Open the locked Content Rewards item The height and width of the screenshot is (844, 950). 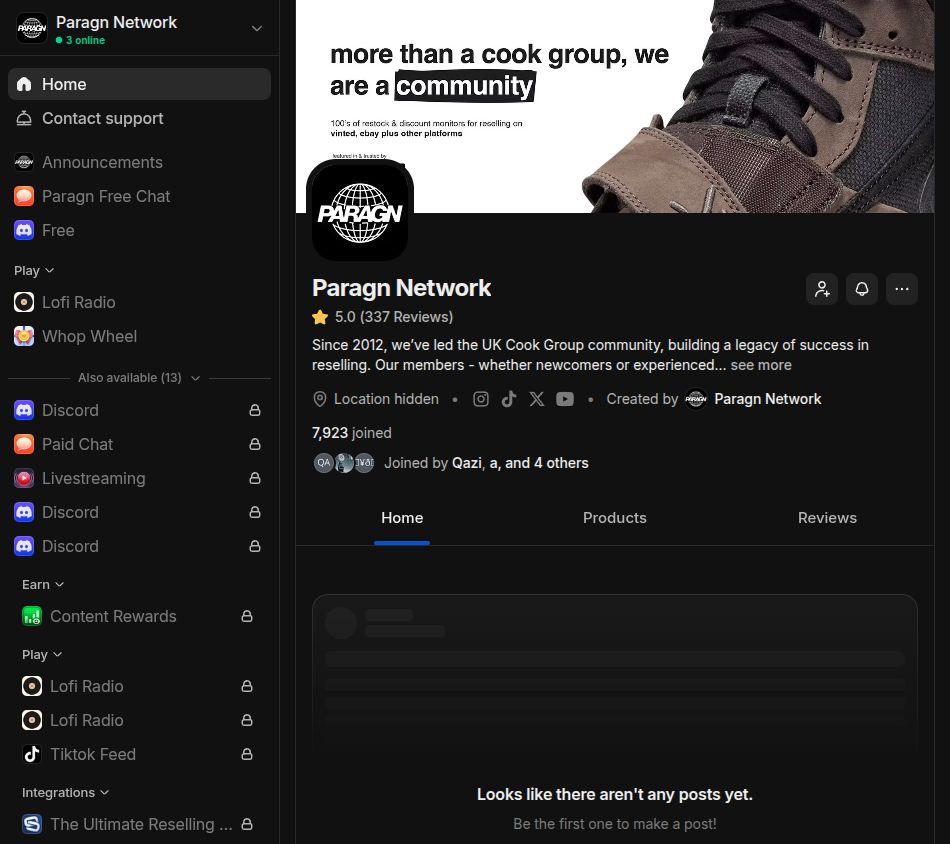coord(139,616)
